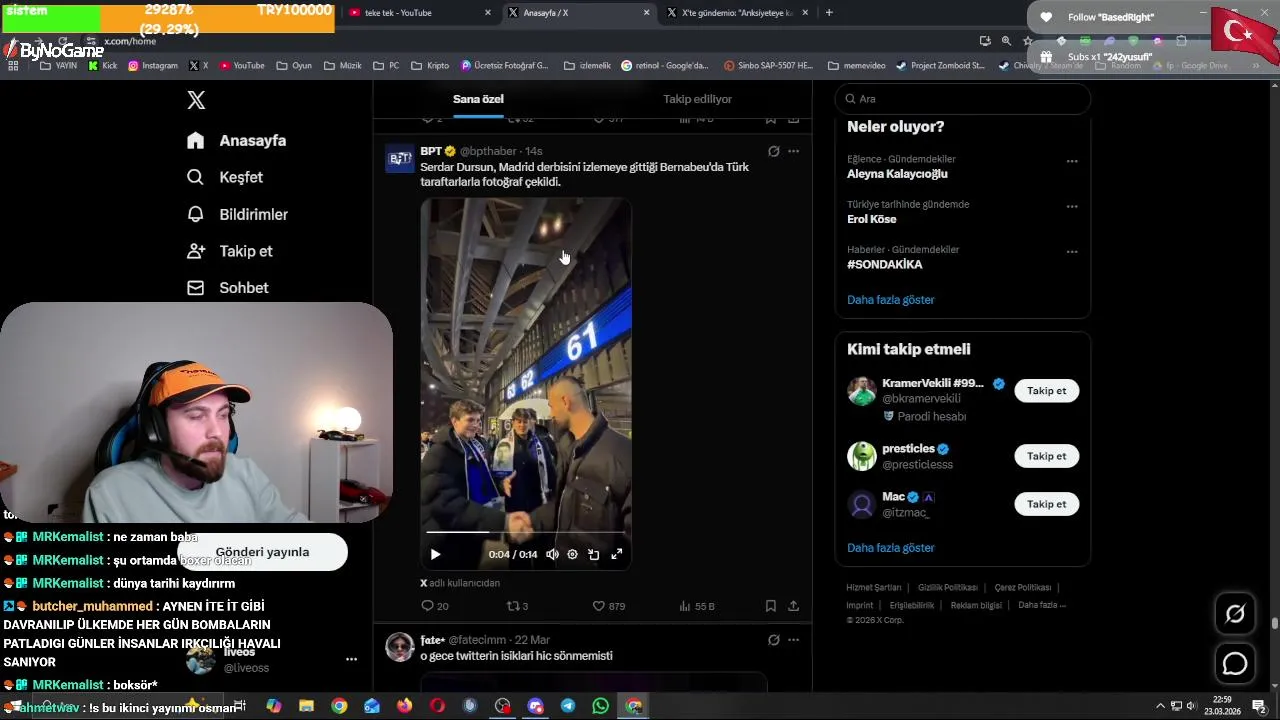
Task: Switch to Sana özel tab
Action: click(478, 99)
